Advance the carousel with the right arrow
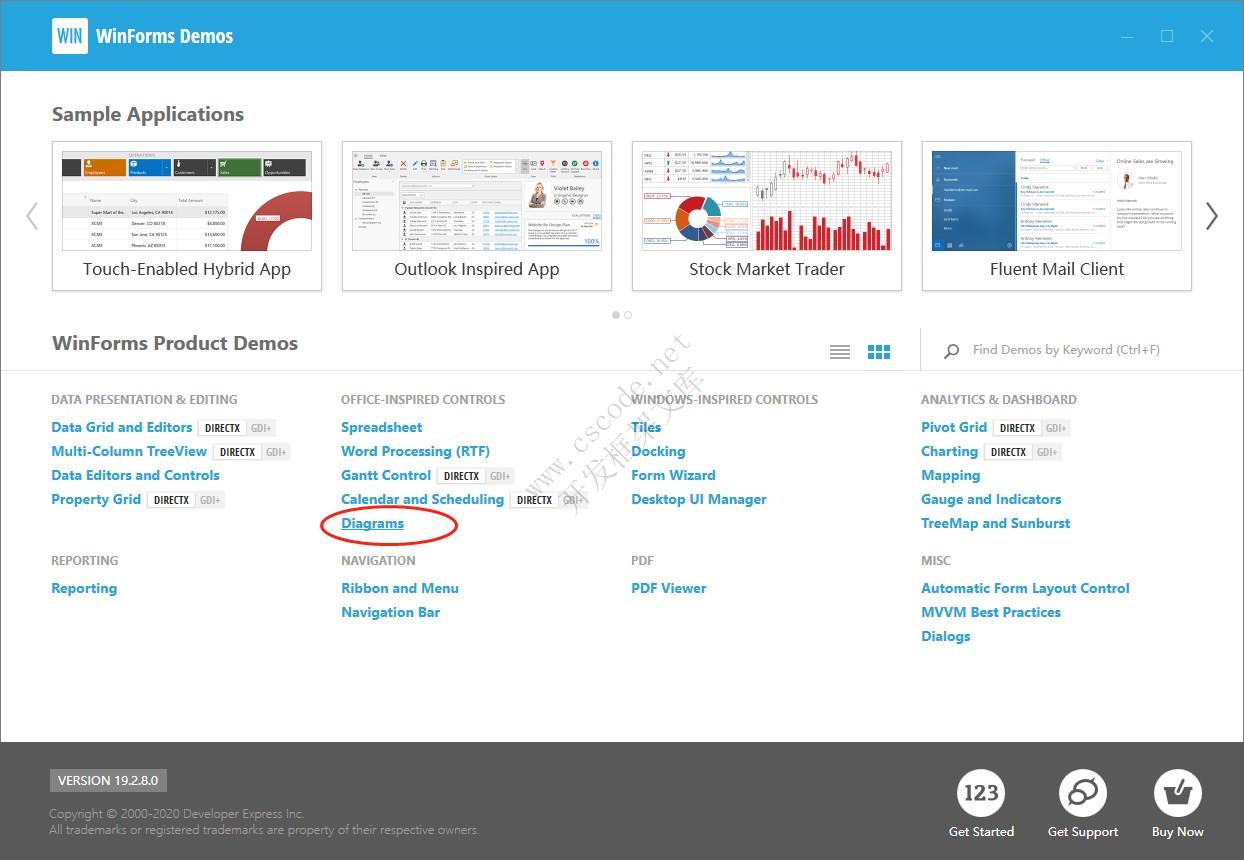The image size is (1244, 860). 1211,215
